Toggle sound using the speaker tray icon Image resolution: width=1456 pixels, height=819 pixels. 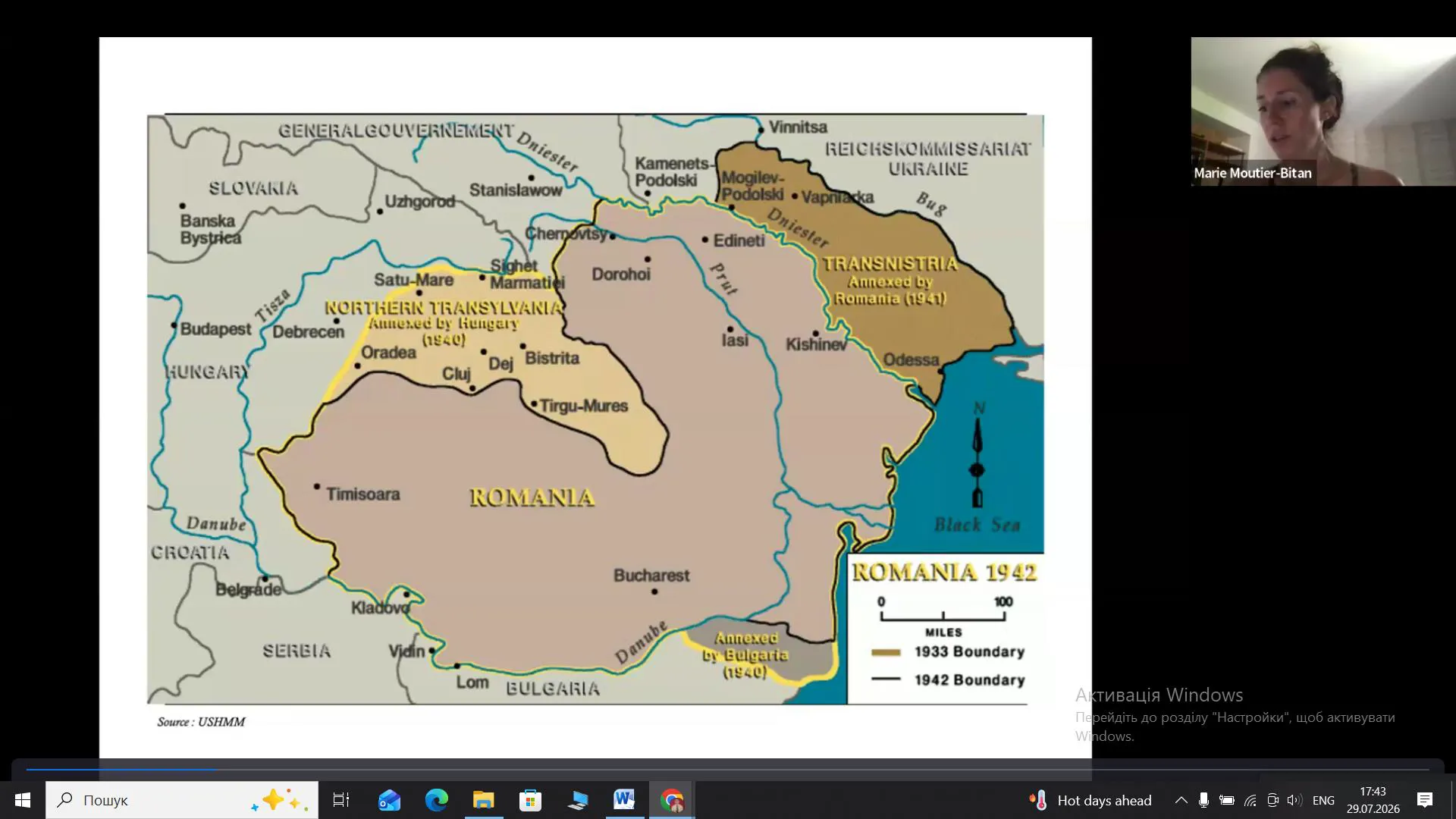pos(1294,800)
